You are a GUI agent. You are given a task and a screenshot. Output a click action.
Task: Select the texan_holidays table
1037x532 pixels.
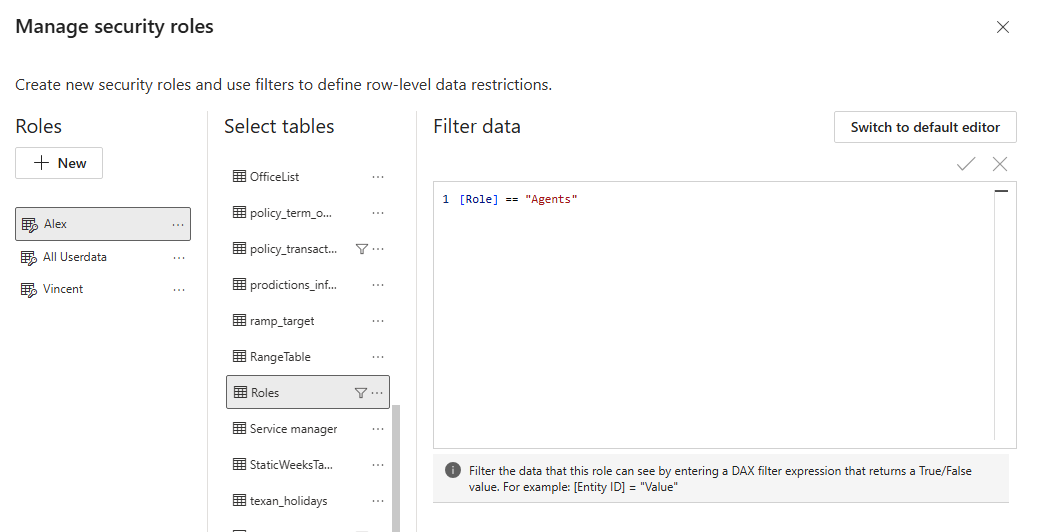288,501
